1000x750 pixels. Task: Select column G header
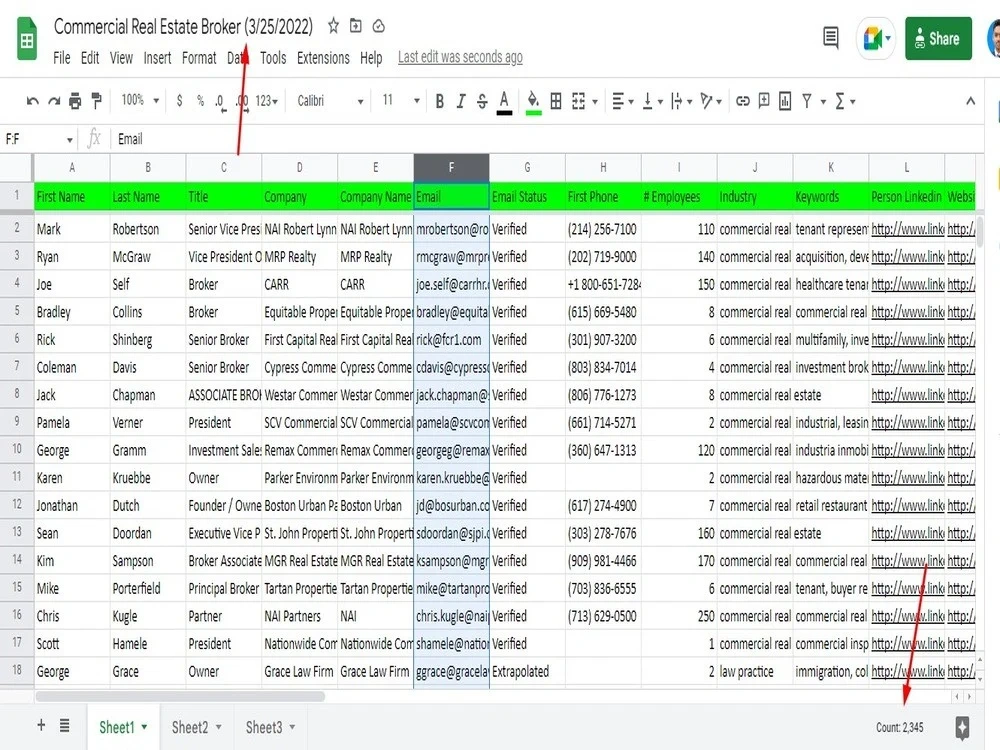tap(527, 168)
